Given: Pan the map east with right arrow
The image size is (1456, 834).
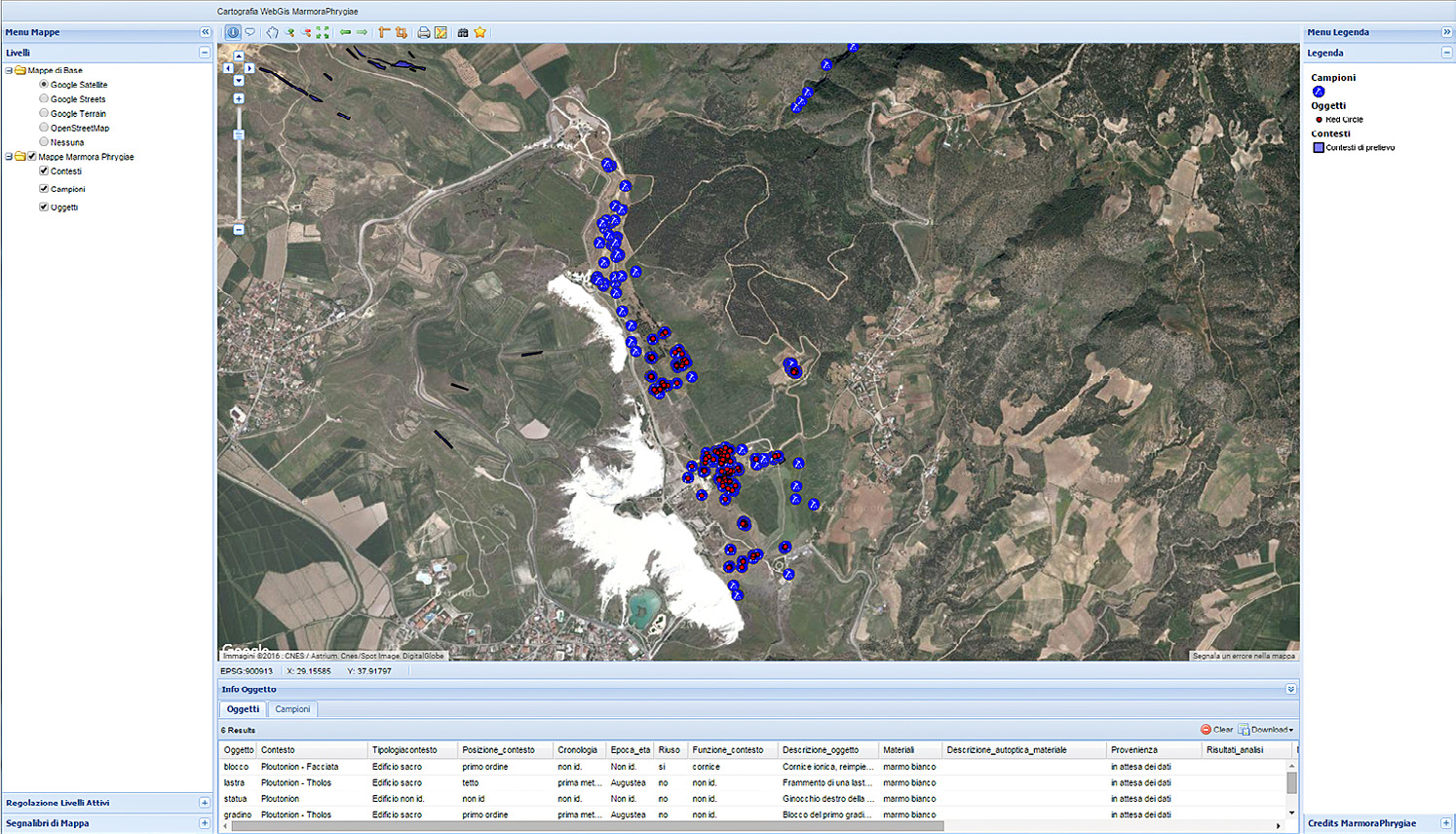Looking at the screenshot, I should tap(249, 68).
